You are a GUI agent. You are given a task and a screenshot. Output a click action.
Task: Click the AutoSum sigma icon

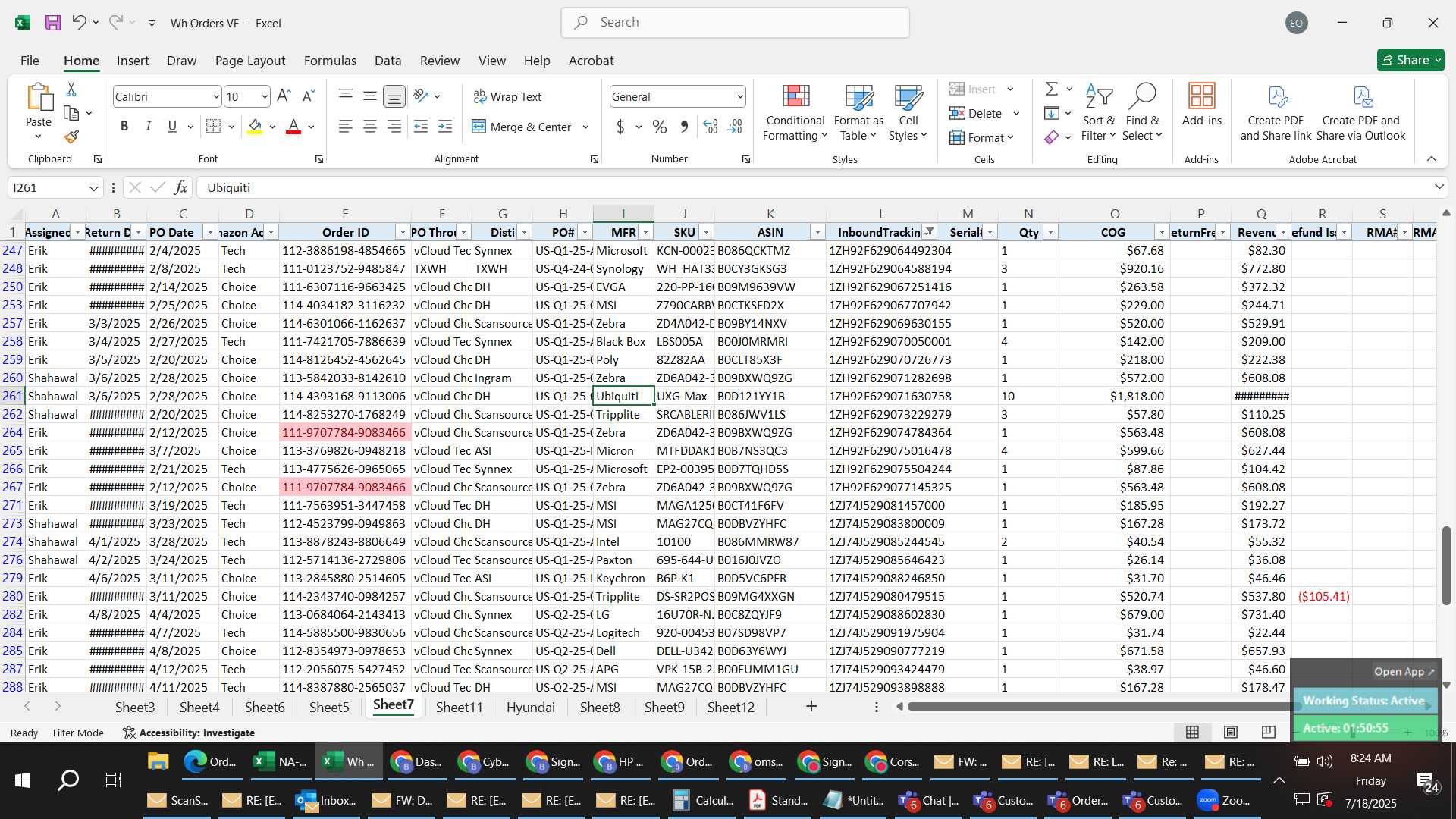[1052, 89]
